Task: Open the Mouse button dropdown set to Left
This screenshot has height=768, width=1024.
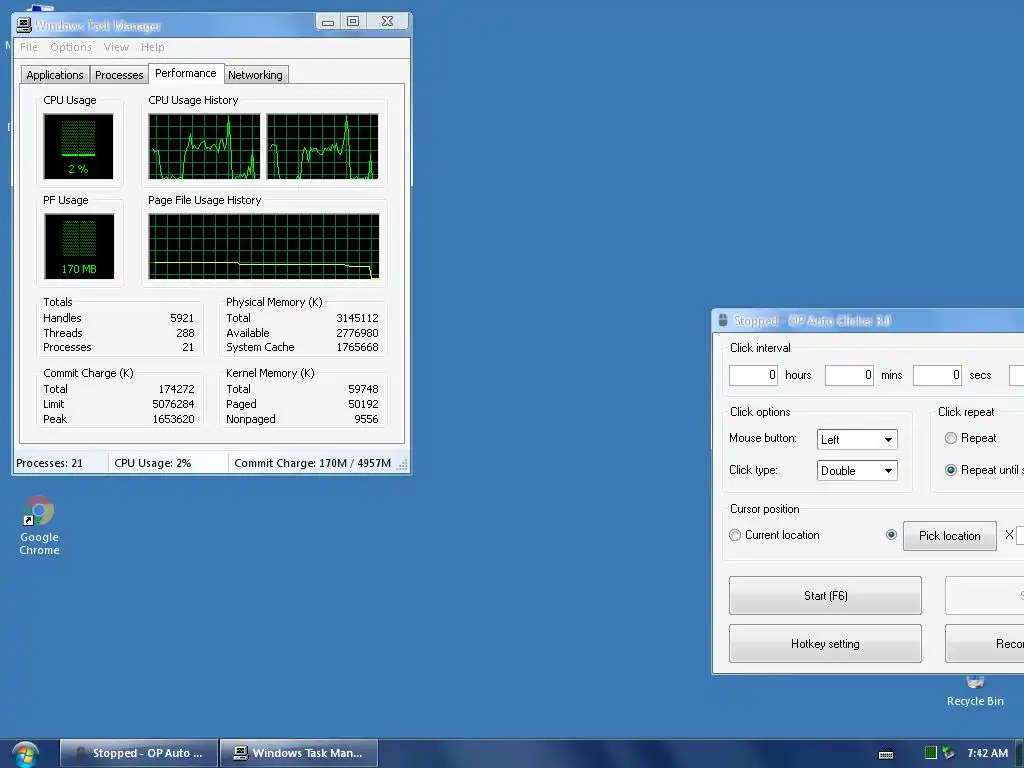Action: coord(857,440)
